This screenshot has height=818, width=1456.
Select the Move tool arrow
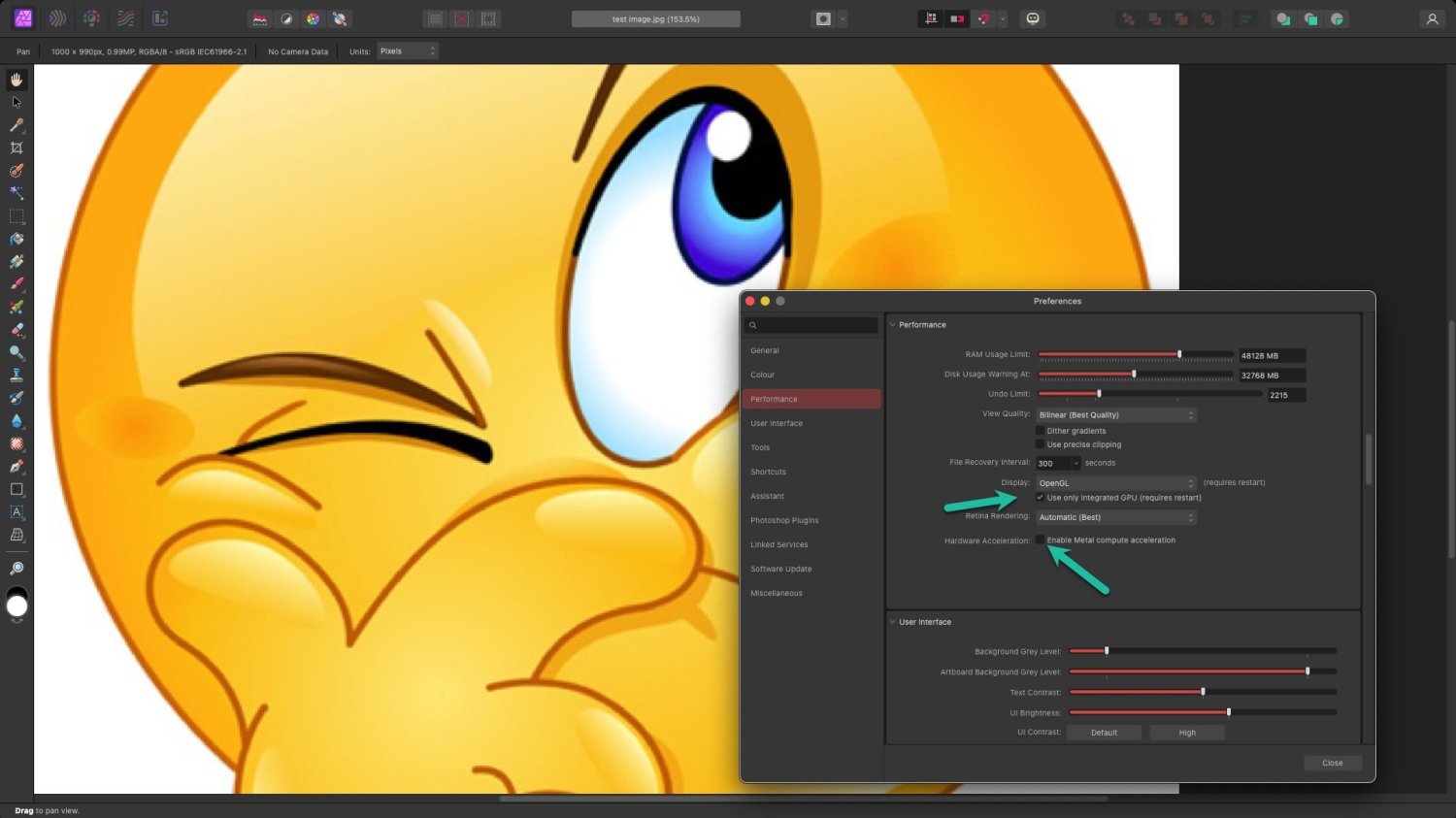pos(17,102)
